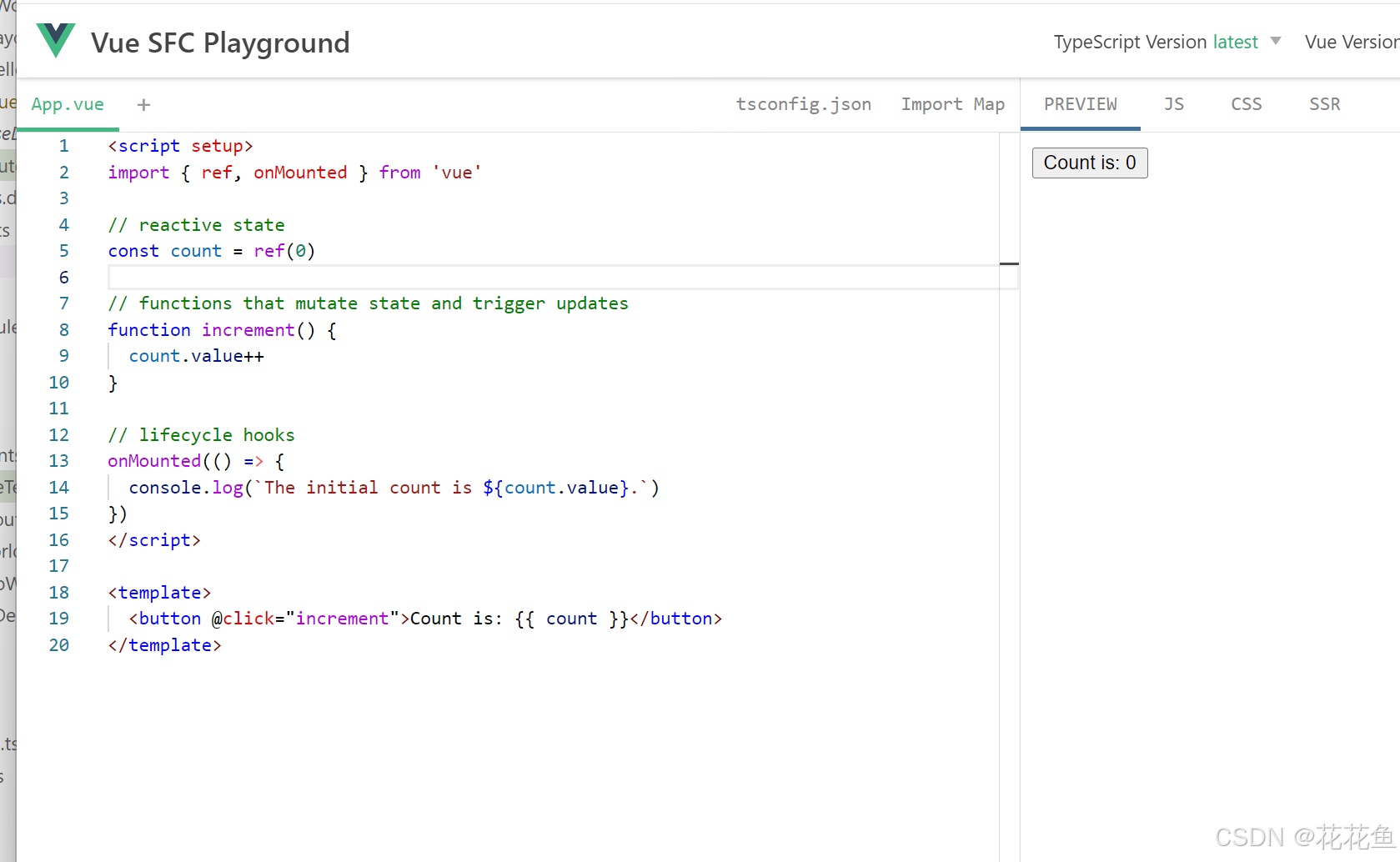Viewport: 1400px width, 862px height.
Task: Click the Vue logo icon
Action: tap(56, 41)
